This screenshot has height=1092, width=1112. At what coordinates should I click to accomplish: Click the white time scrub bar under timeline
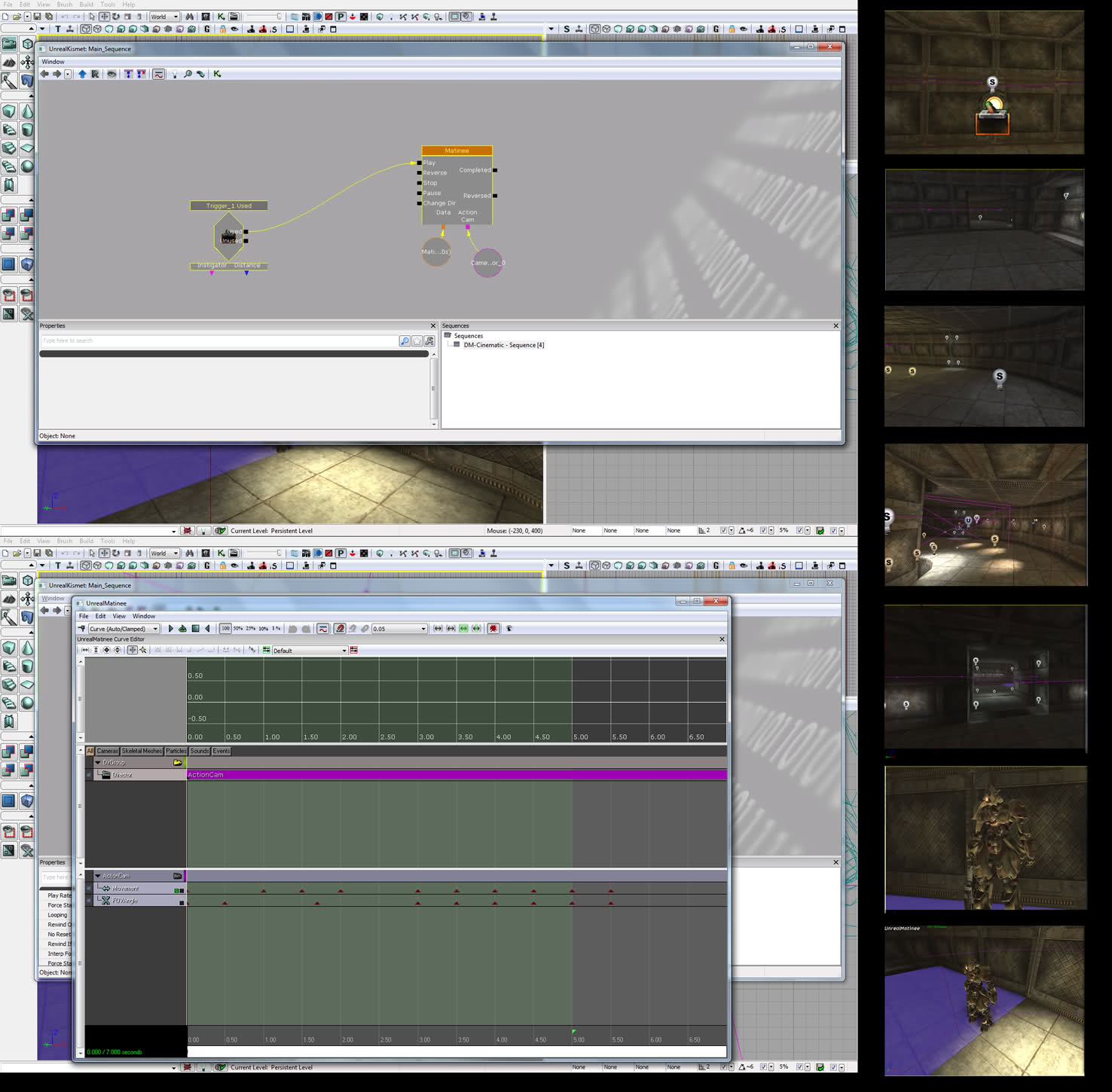pyautogui.click(x=457, y=1051)
